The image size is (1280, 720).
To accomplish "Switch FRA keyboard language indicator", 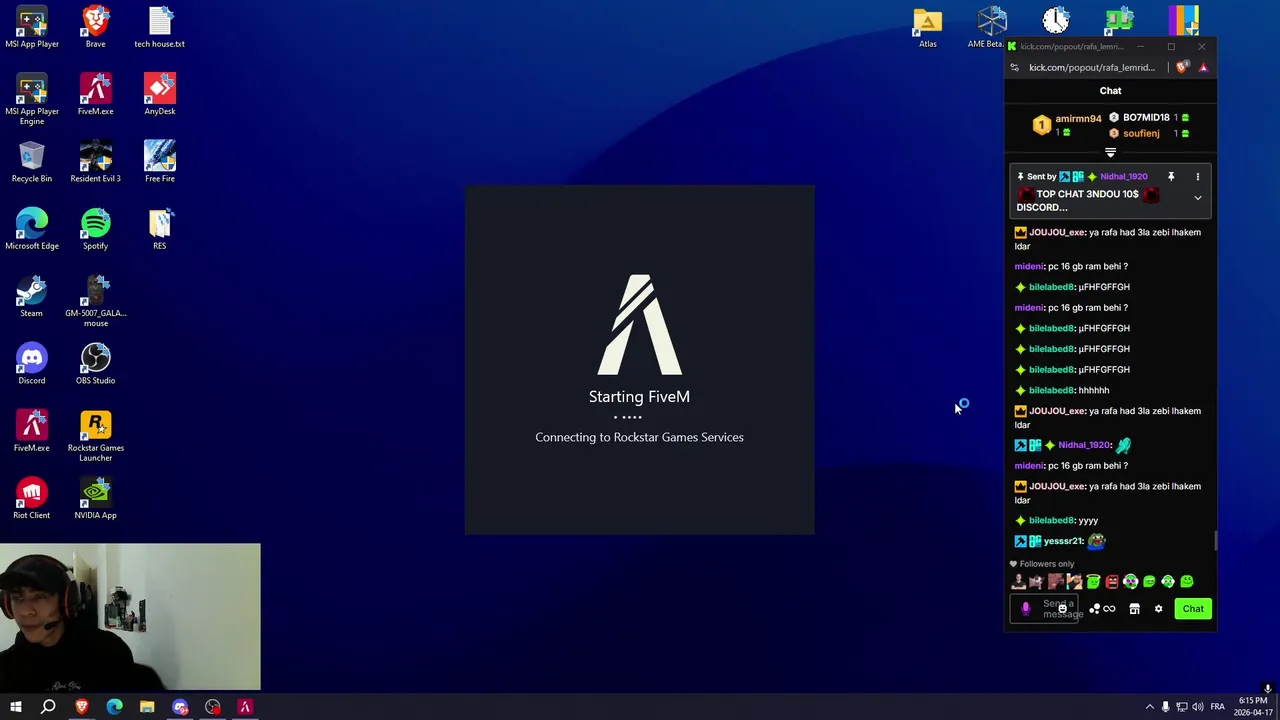I will (x=1217, y=707).
